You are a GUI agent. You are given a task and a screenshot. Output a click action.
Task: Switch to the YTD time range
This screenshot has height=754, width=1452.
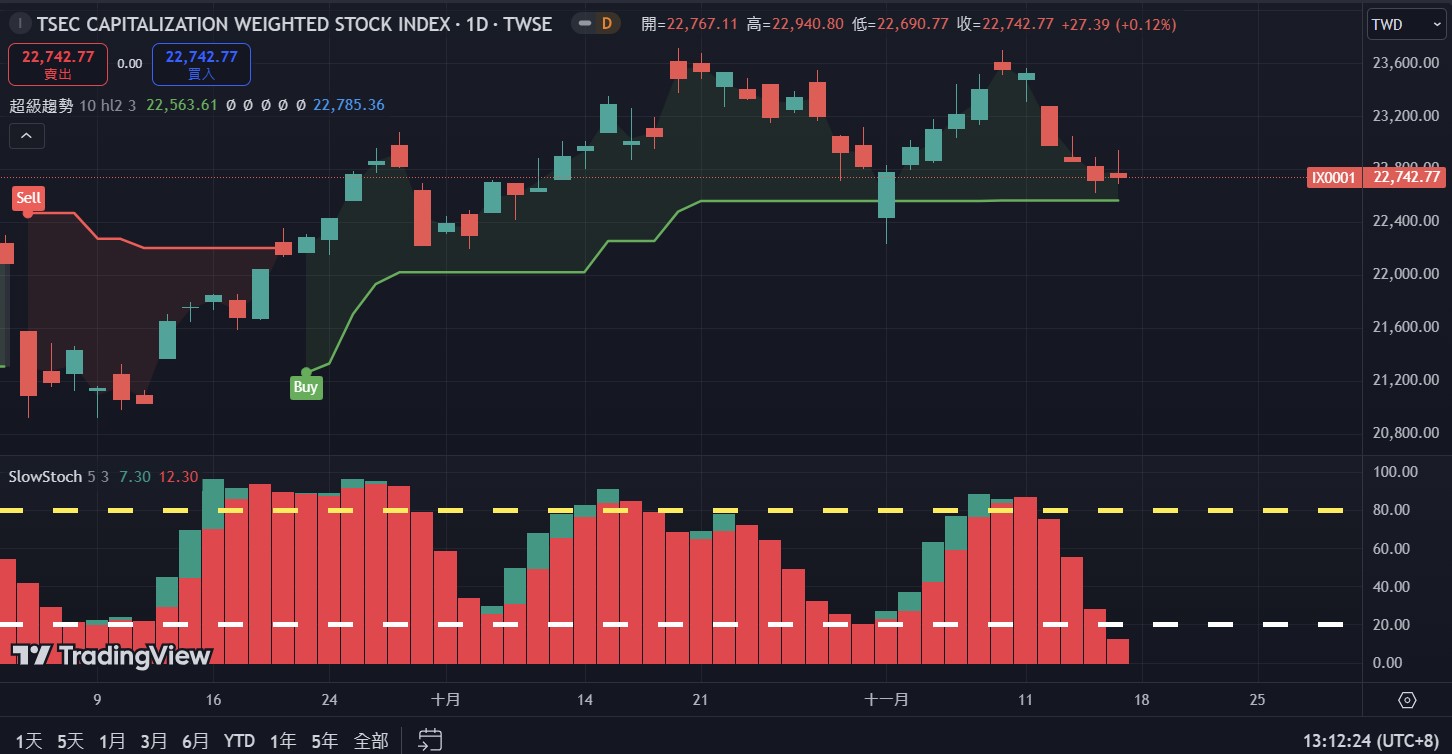pyautogui.click(x=239, y=741)
